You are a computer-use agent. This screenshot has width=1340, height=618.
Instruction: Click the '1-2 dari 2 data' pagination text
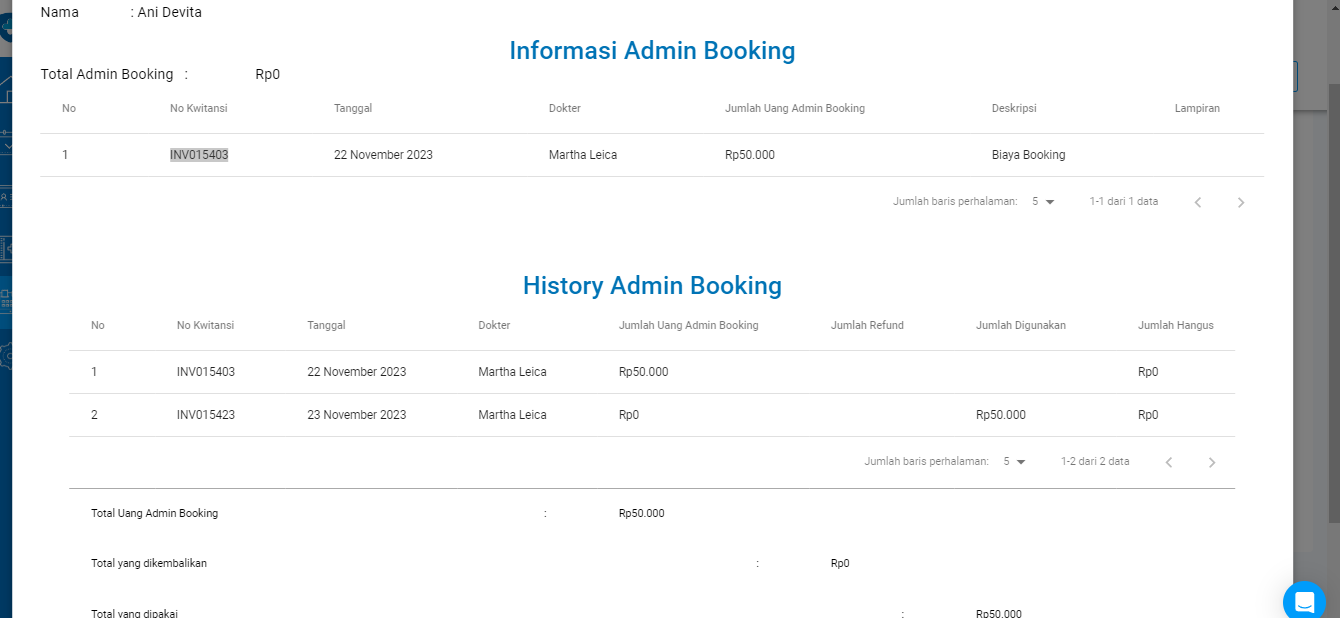pos(1095,462)
